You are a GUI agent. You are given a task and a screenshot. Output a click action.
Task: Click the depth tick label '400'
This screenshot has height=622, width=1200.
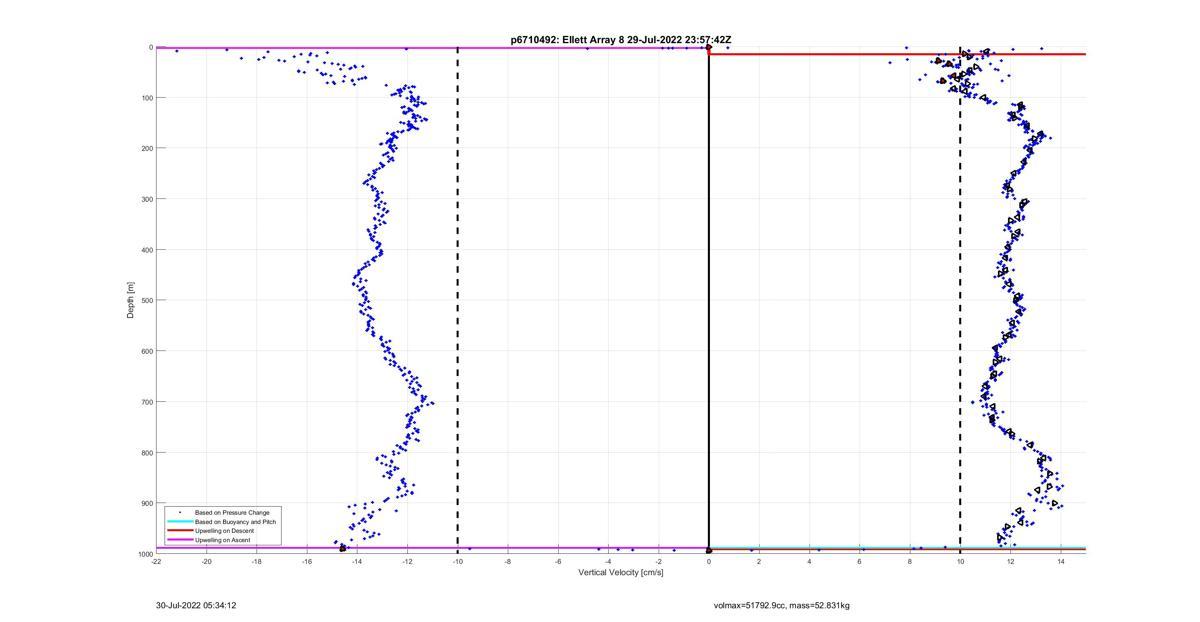tap(146, 250)
